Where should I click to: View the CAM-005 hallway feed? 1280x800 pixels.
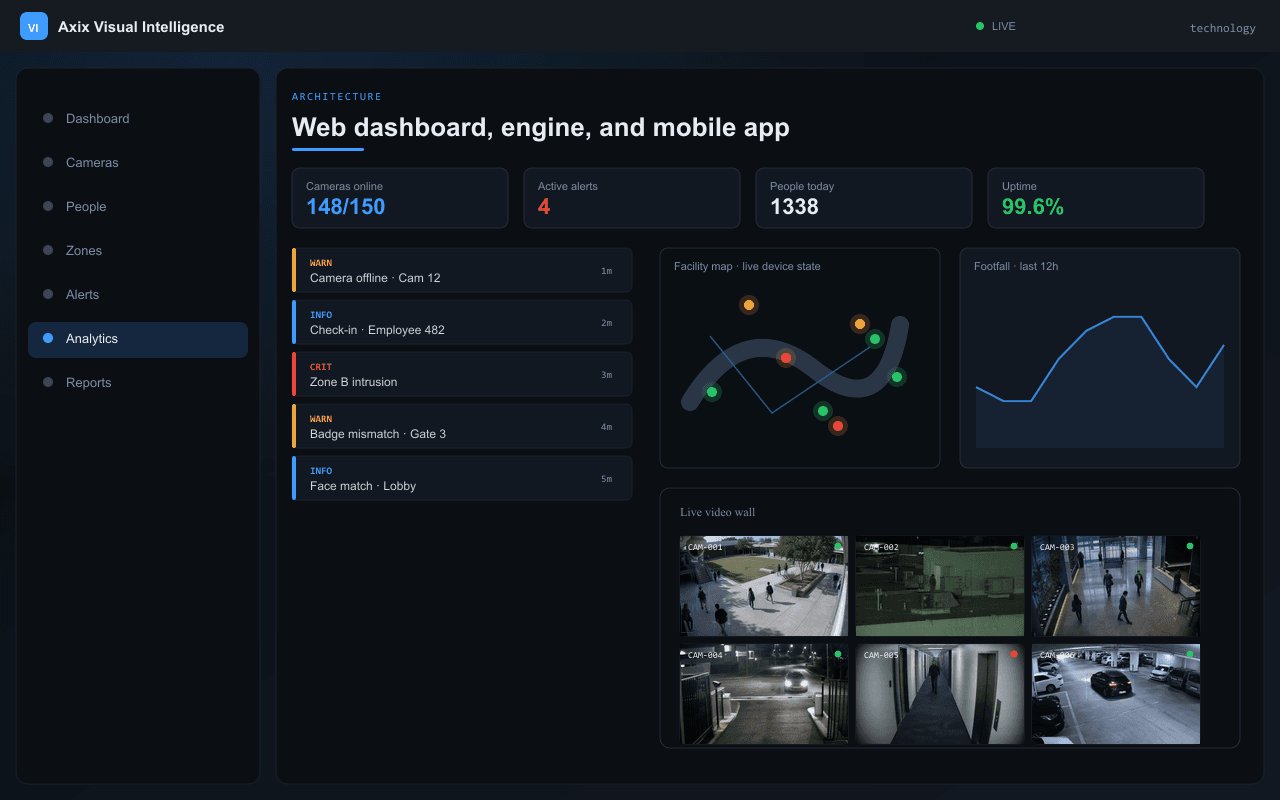coord(940,694)
